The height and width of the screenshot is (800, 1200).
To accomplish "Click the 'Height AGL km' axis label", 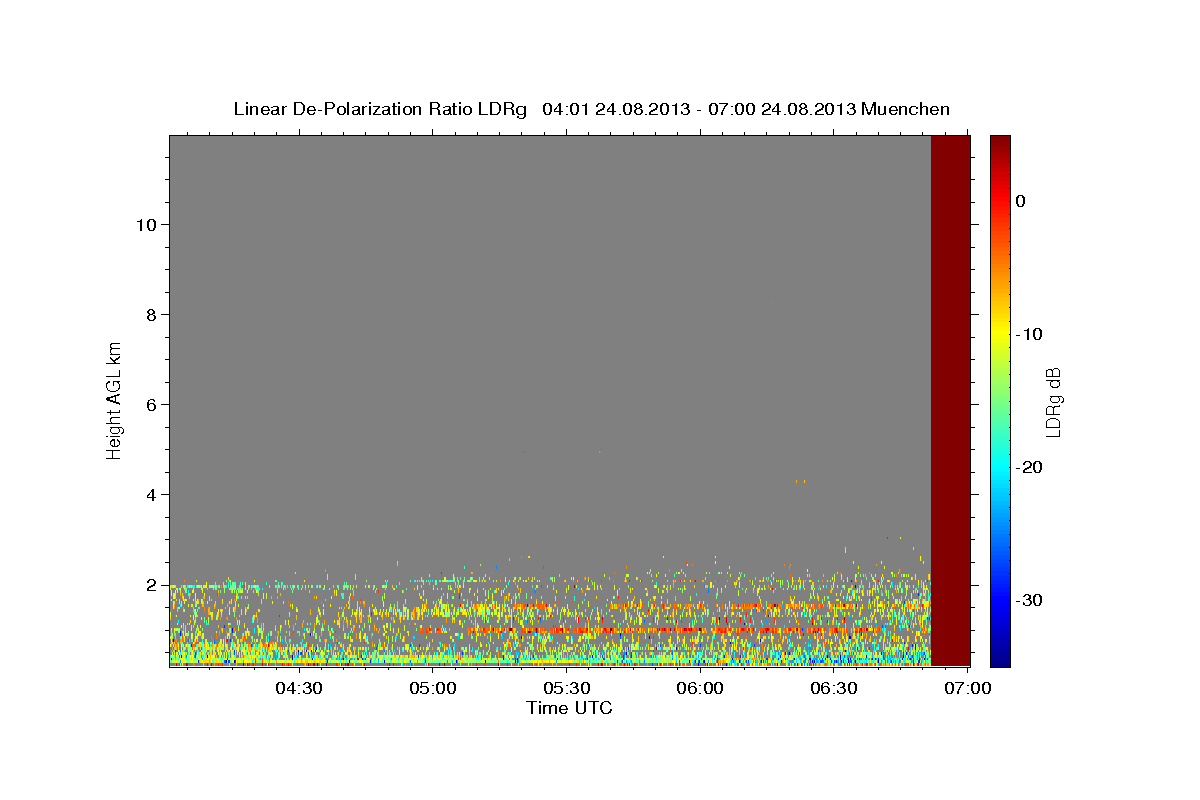I will pyautogui.click(x=115, y=401).
